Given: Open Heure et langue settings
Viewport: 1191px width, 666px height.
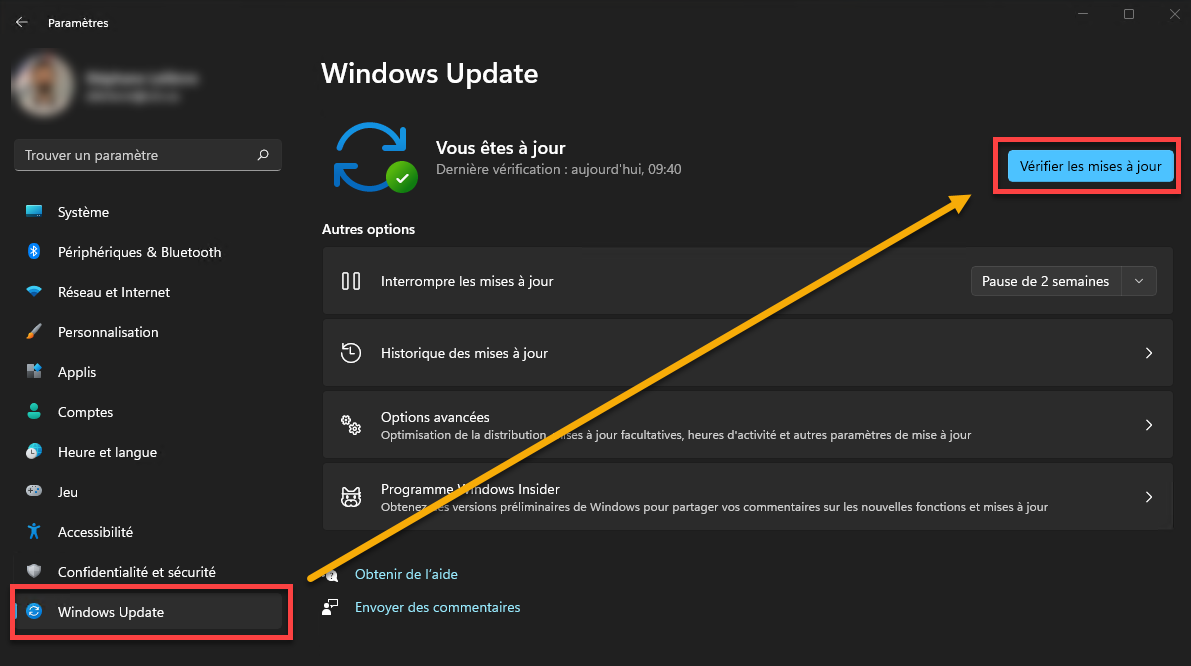Looking at the screenshot, I should pyautogui.click(x=148, y=452).
